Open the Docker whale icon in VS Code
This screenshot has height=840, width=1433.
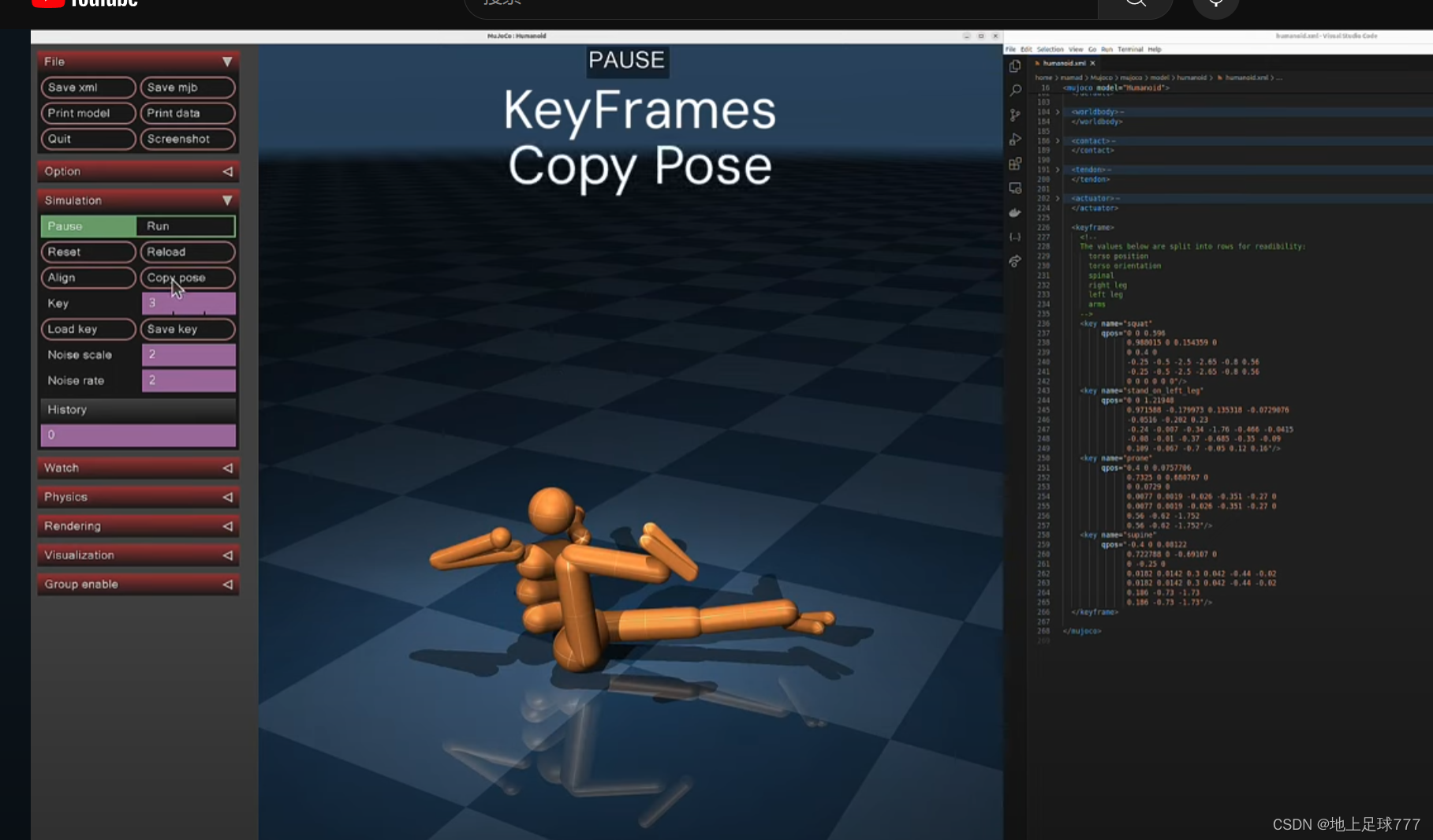(x=1015, y=213)
